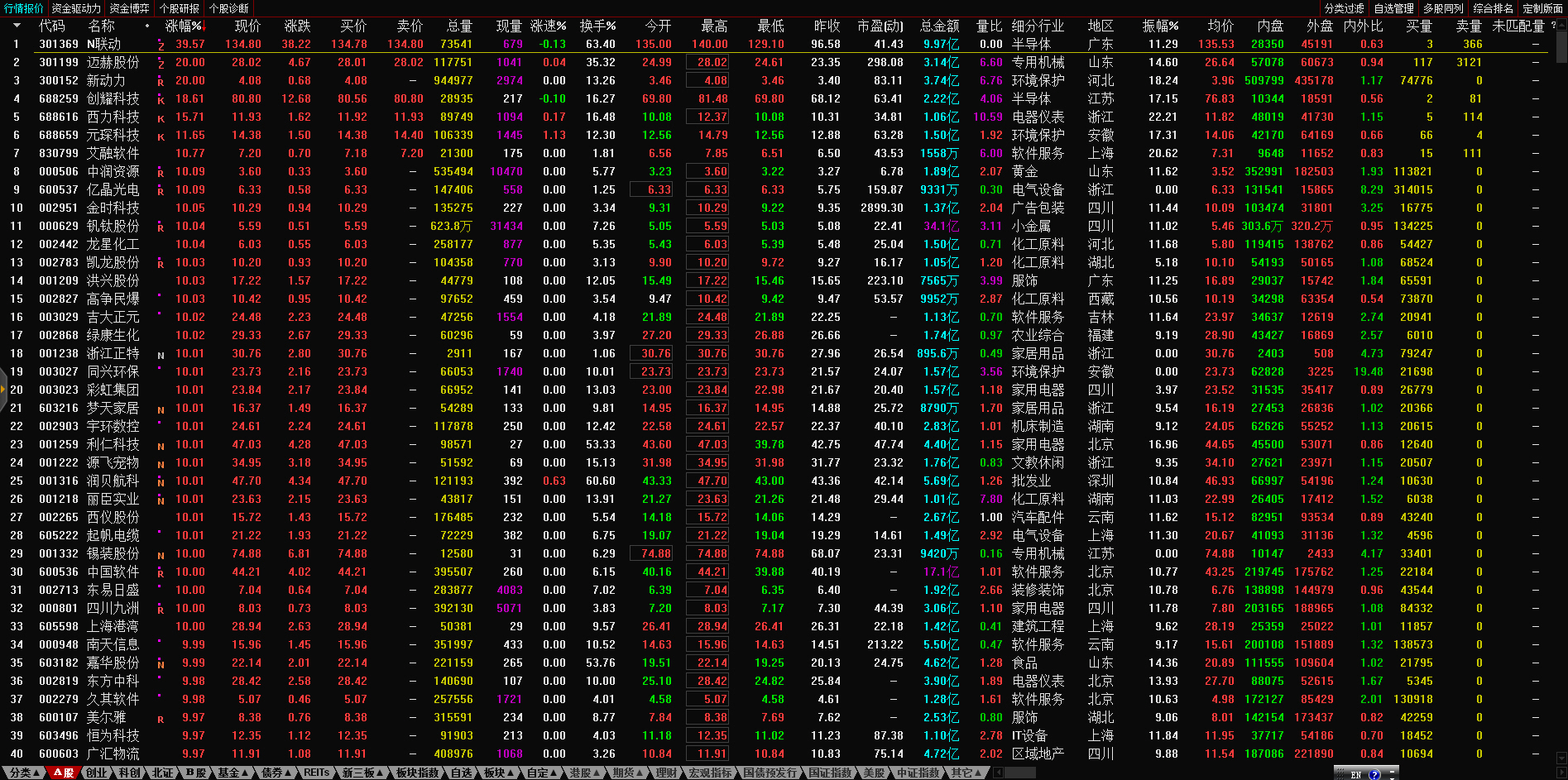Click the help question mark icon in status bar

pos(1374,774)
